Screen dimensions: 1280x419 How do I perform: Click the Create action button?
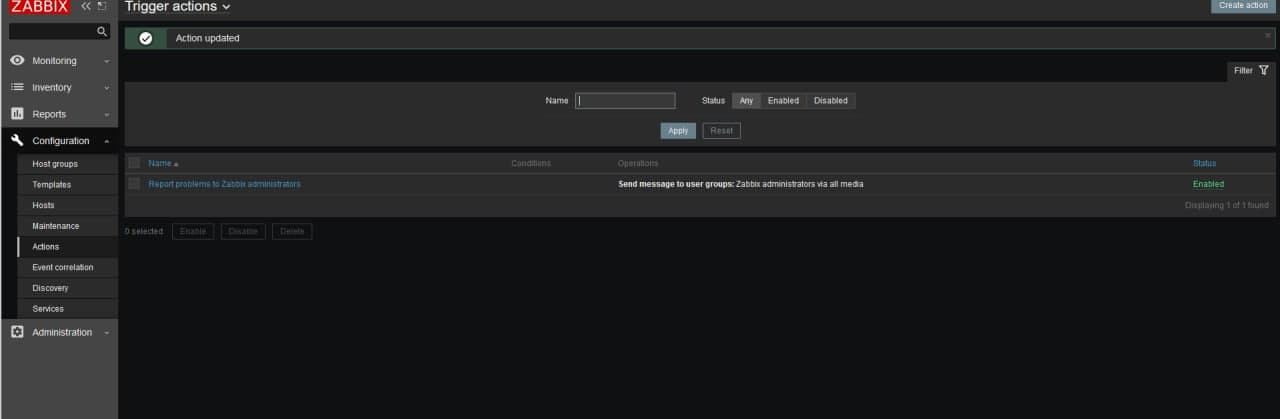coord(1243,6)
